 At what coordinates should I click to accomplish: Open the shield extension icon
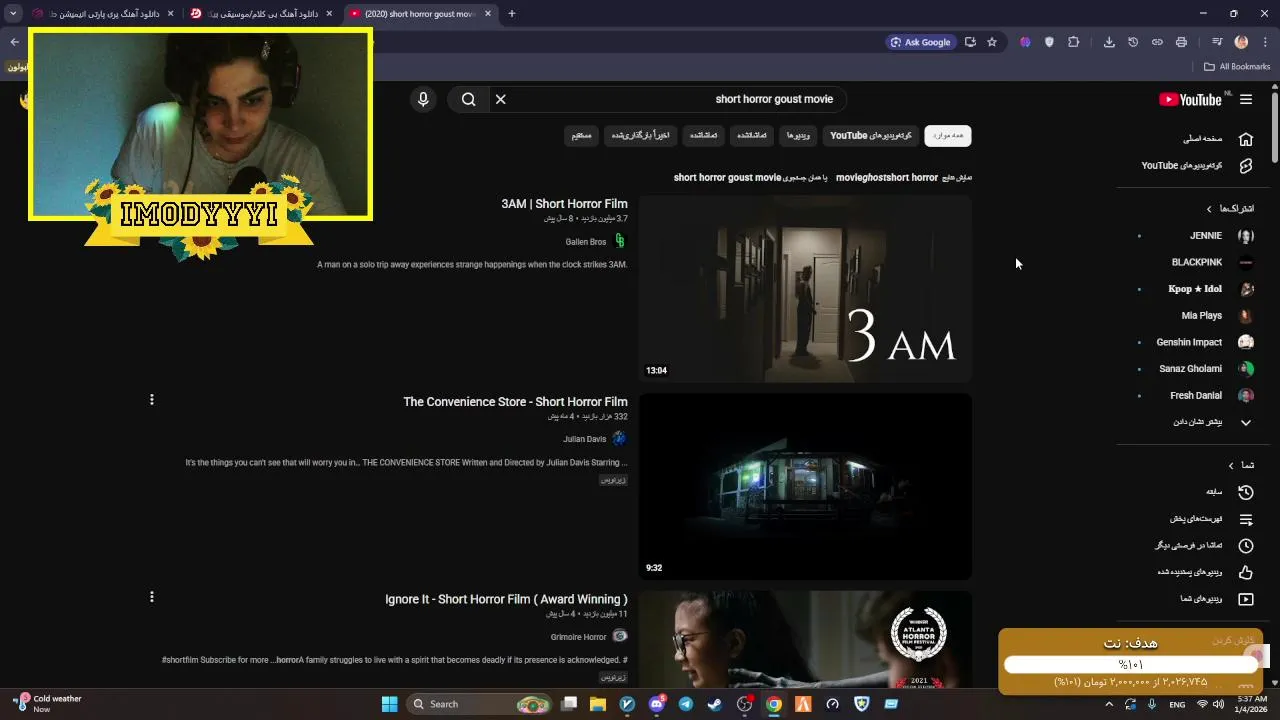(1049, 42)
